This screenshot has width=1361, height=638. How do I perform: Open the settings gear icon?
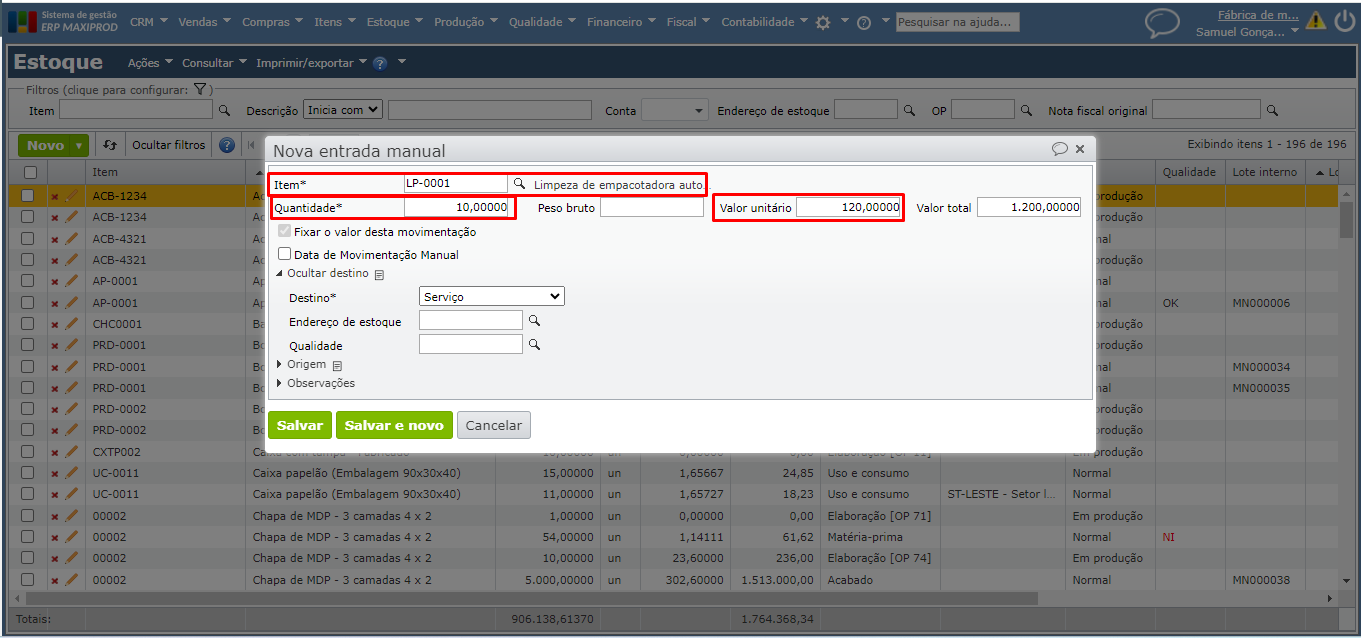823,22
